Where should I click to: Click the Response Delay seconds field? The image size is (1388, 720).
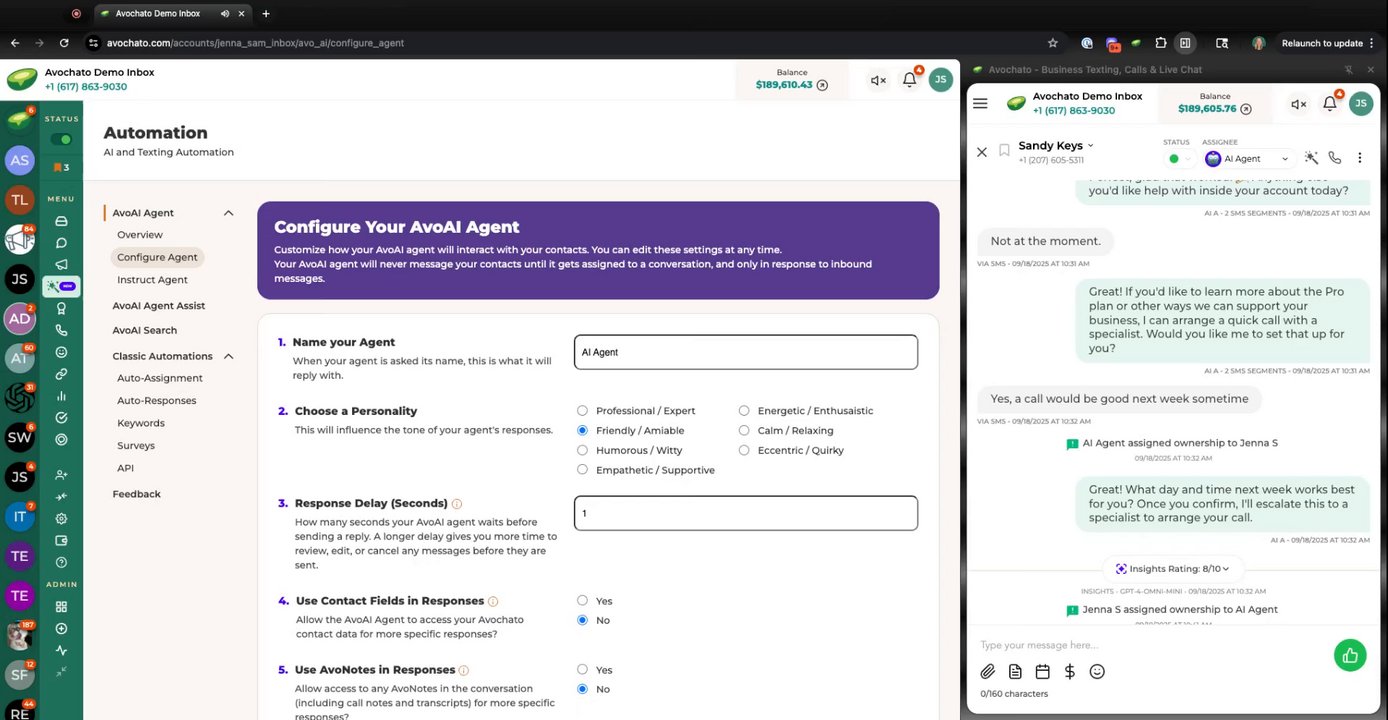746,513
